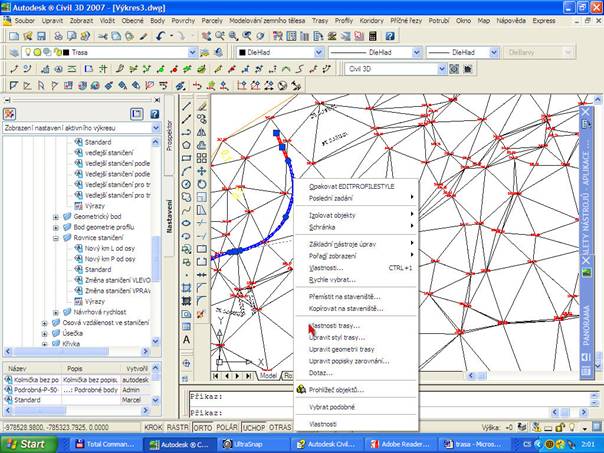Select the Line draw tool
Image resolution: width=604 pixels, height=453 pixels.
coord(186,107)
